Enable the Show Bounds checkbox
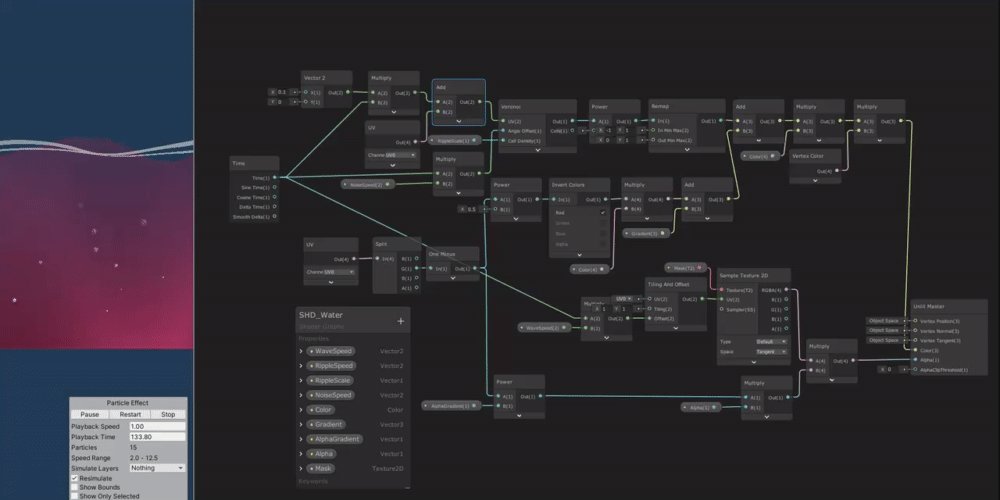The width and height of the screenshot is (1000, 500). 74,487
